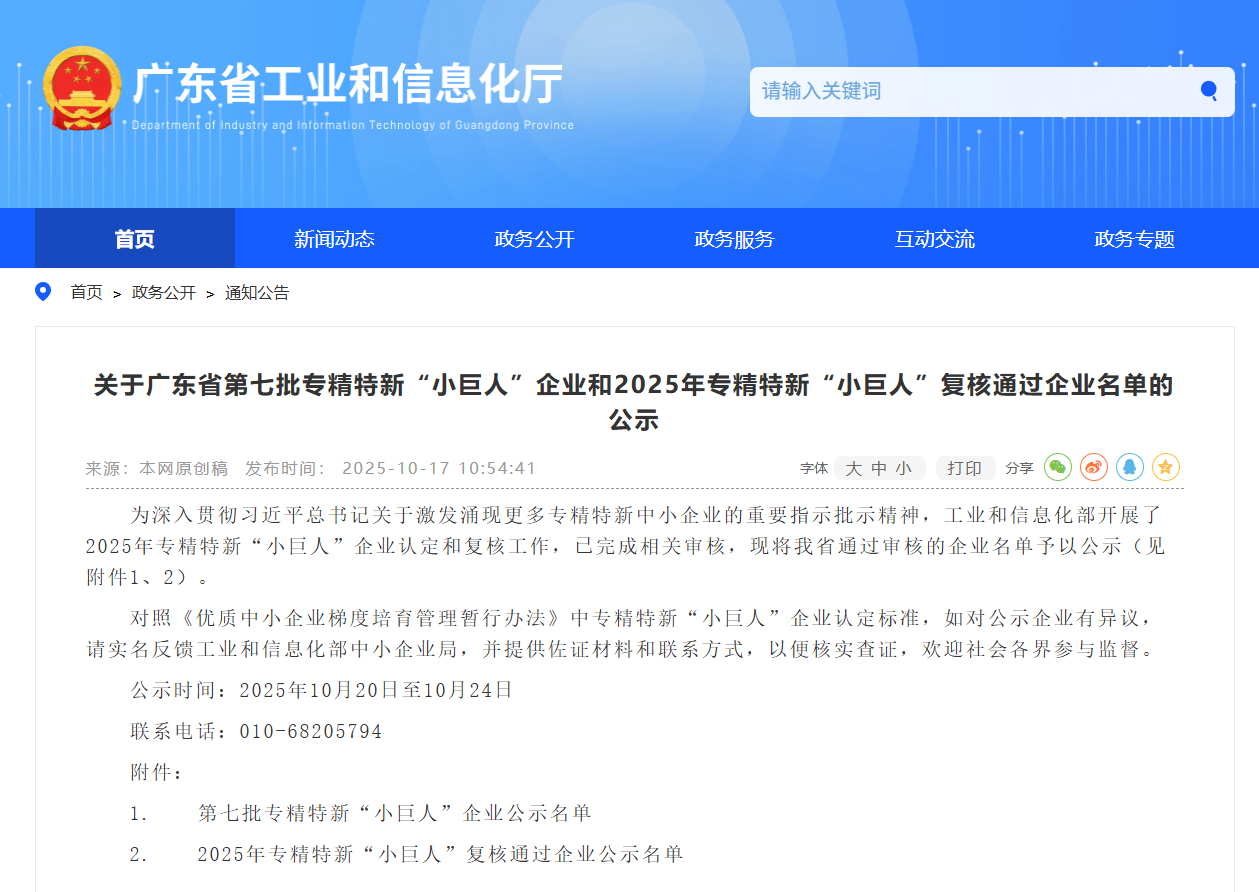Screen dimensions: 1259x892
Task: Go to 政务公开 in navigation bar
Action: [x=534, y=239]
